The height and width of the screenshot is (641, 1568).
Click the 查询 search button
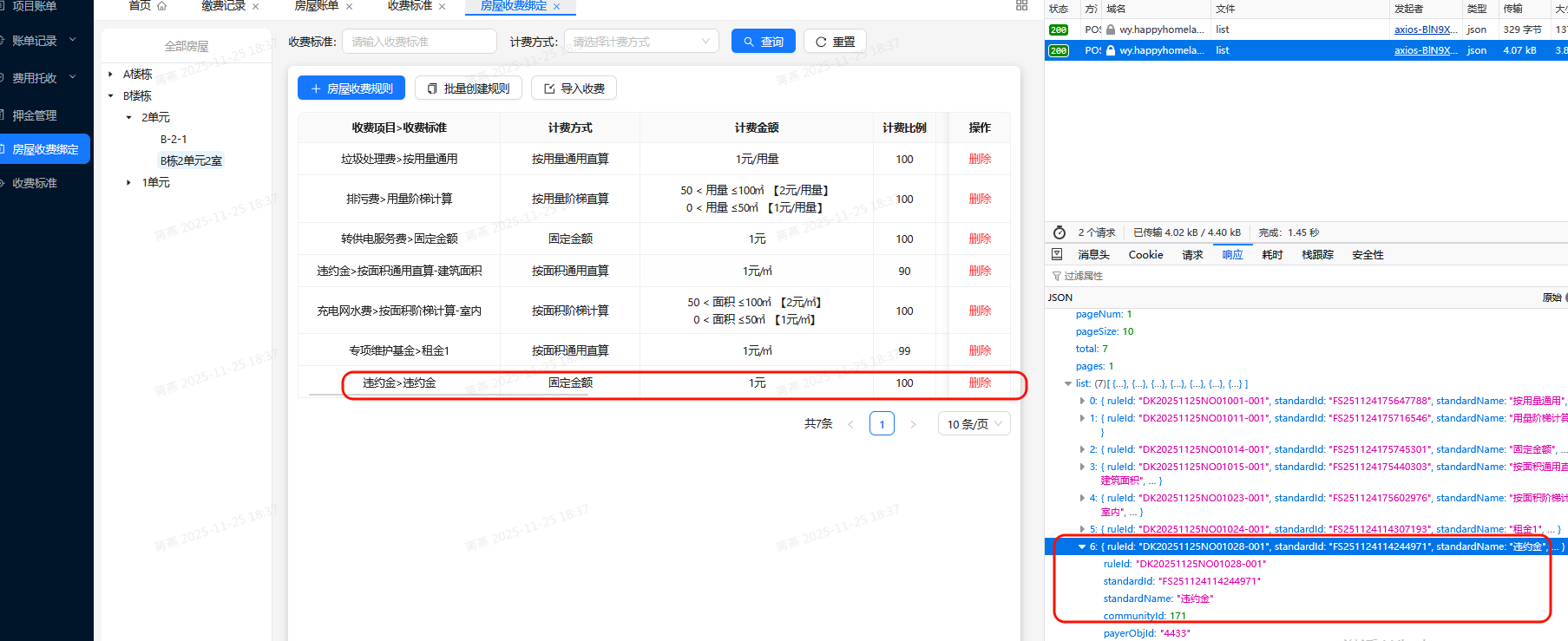click(764, 42)
